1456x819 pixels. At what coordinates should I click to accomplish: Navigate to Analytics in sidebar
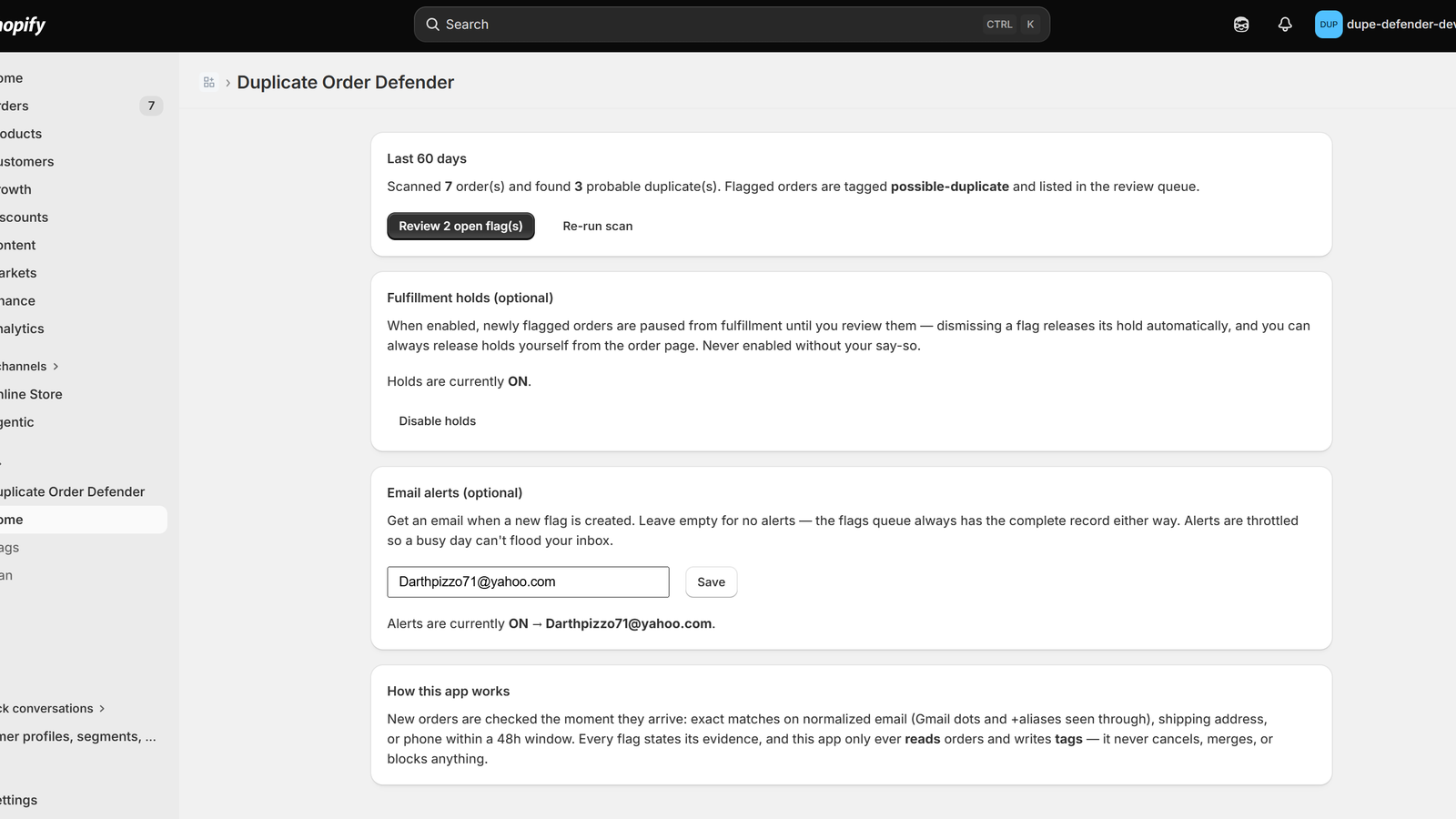82,329
